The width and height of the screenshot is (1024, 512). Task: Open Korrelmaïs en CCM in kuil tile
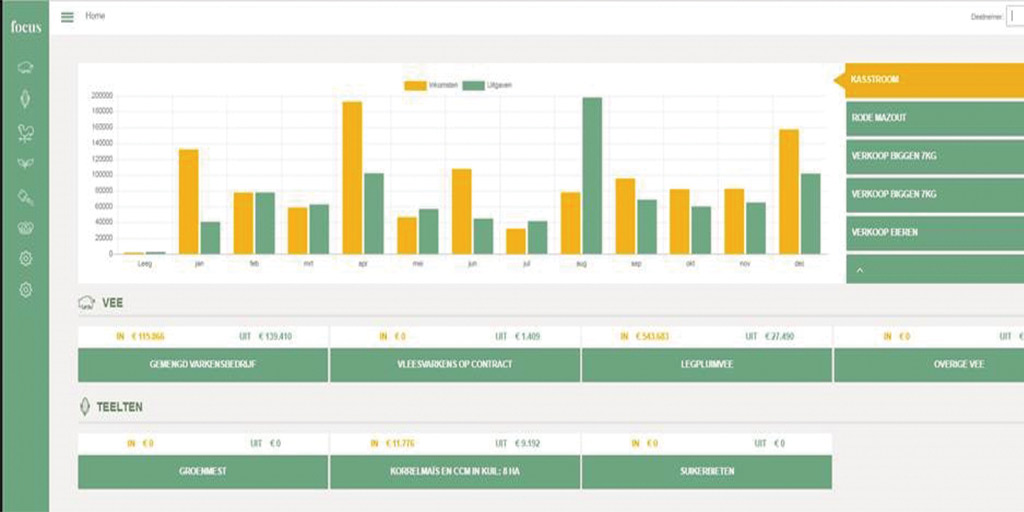[455, 472]
